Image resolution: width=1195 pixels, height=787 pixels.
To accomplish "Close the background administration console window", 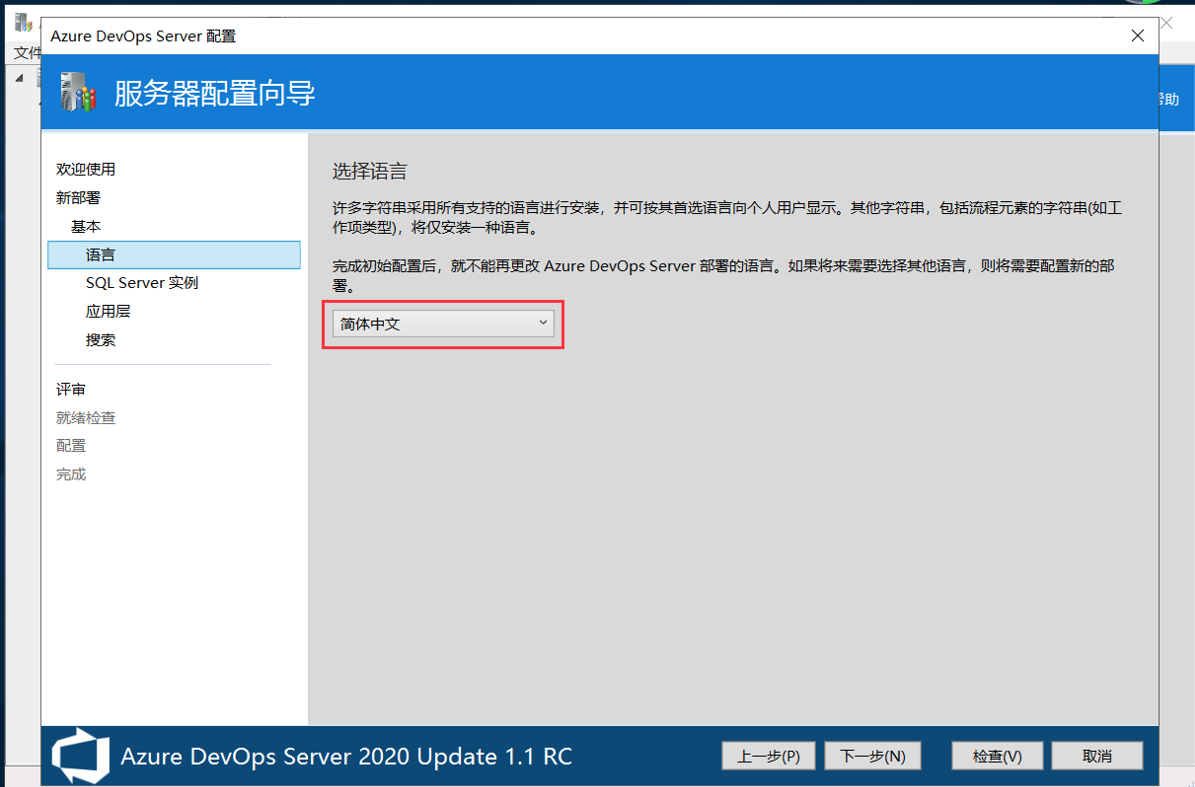I will click(1167, 24).
